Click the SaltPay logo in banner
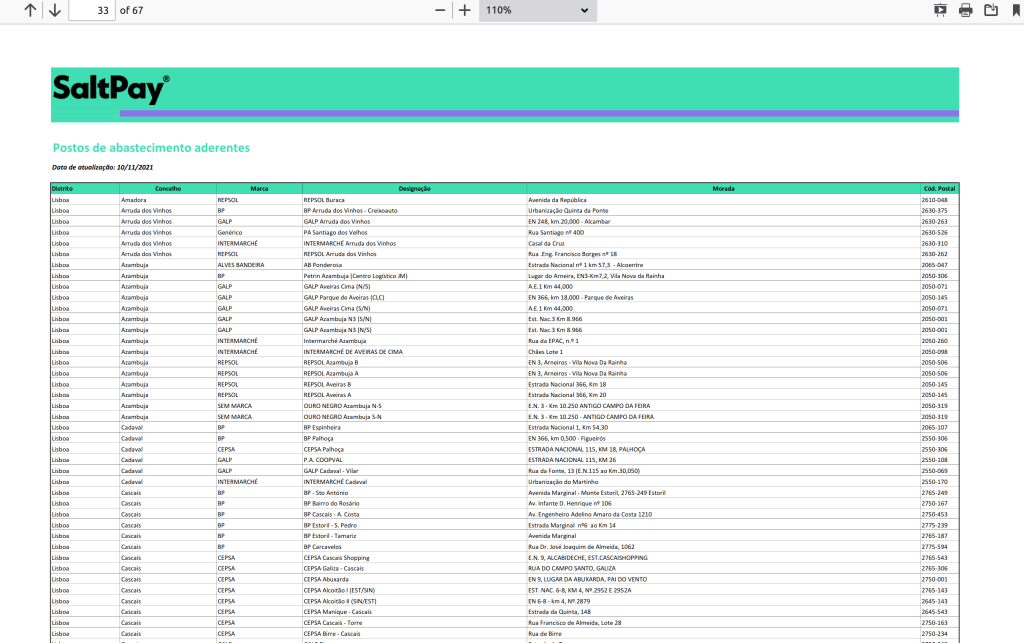Image resolution: width=1024 pixels, height=643 pixels. 110,88
